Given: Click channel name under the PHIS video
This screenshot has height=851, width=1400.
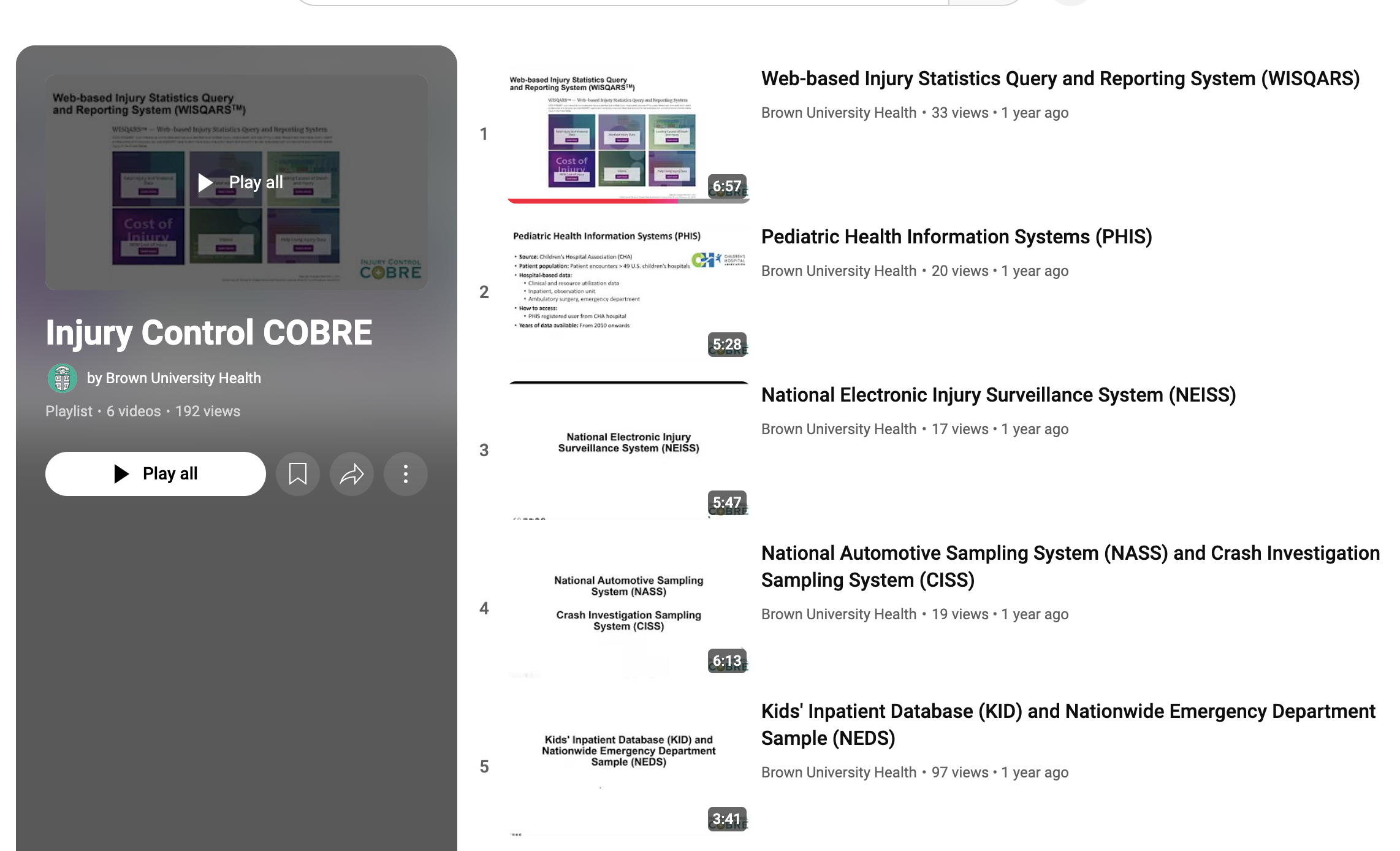Looking at the screenshot, I should tap(839, 271).
